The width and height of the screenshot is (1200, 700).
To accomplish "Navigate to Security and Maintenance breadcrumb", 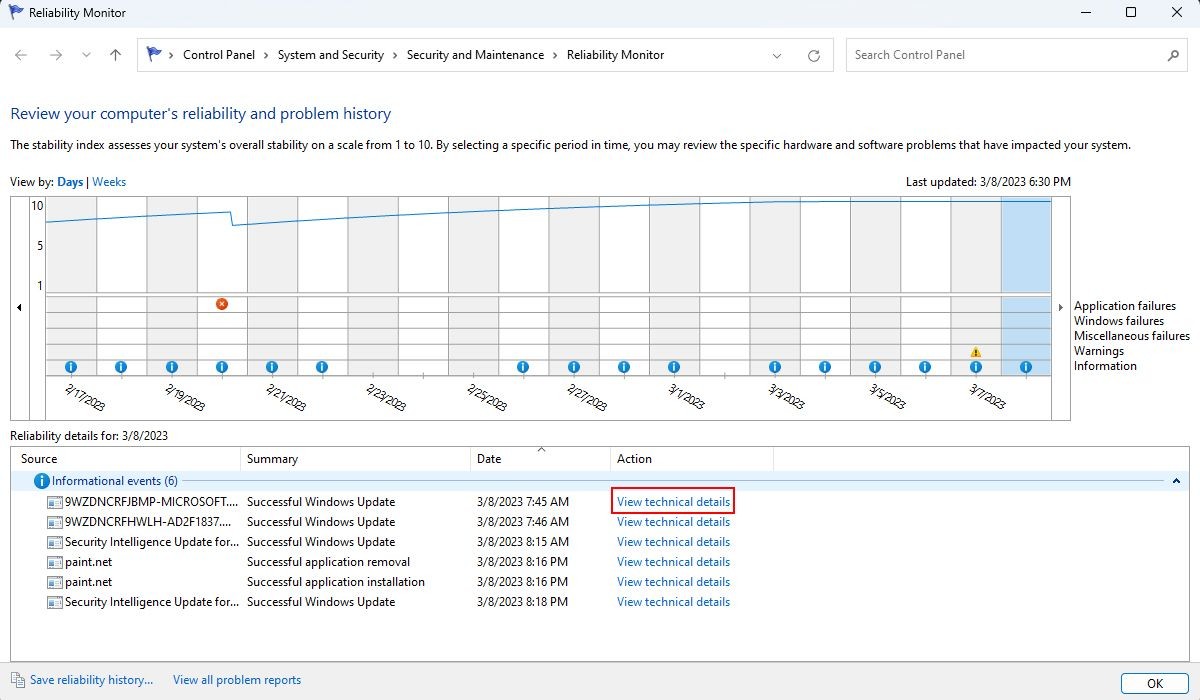I will (475, 55).
